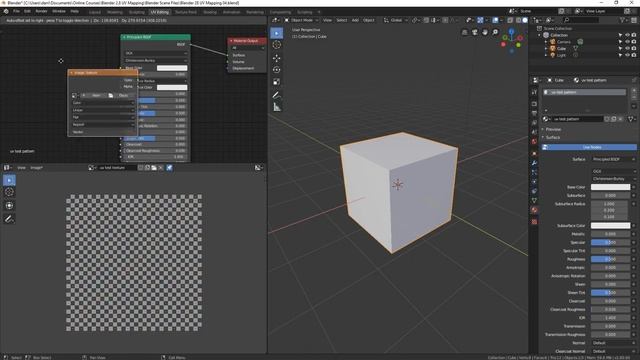Click the Z axis on navigation gizmo
Screen dimensions: 640x360
coord(511,31)
